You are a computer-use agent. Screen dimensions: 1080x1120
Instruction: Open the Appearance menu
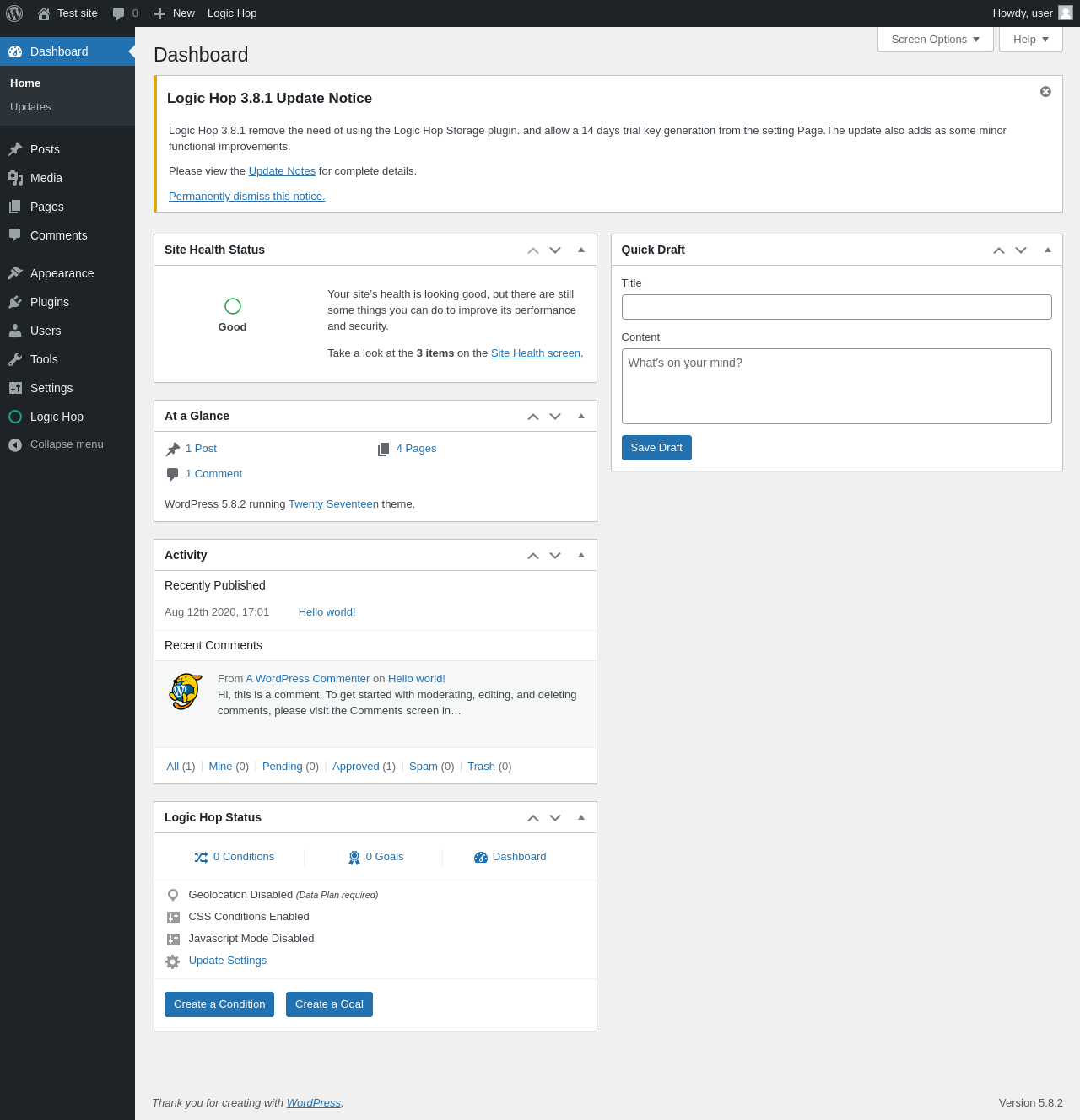point(67,273)
